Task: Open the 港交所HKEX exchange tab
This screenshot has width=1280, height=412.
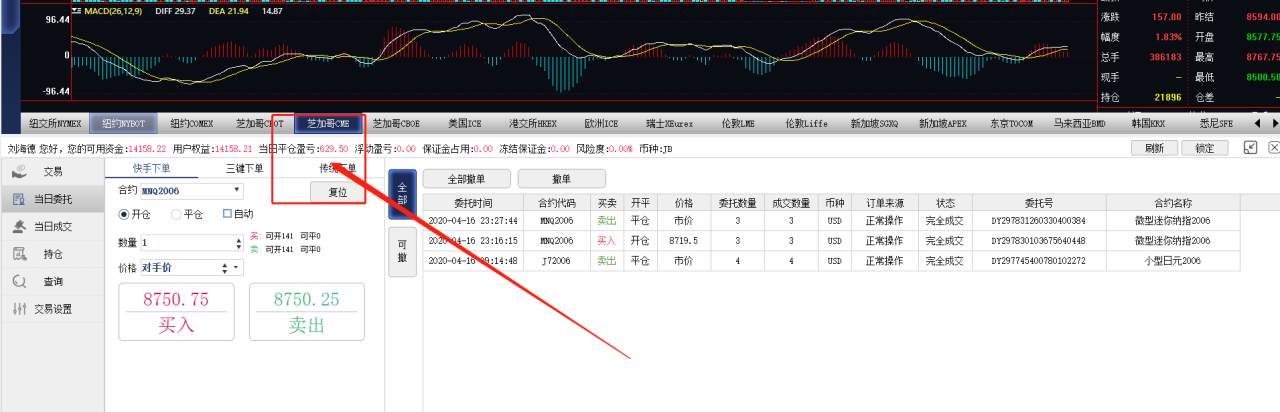Action: tap(533, 124)
